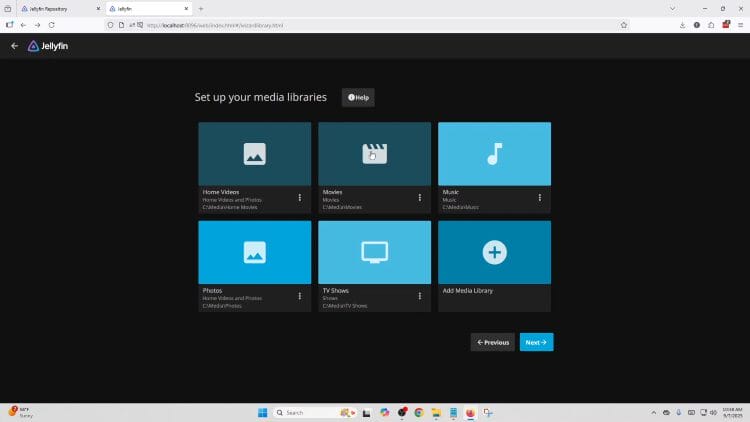Go back using Jellyfin header arrow
This screenshot has height=422, width=750.
click(x=14, y=46)
